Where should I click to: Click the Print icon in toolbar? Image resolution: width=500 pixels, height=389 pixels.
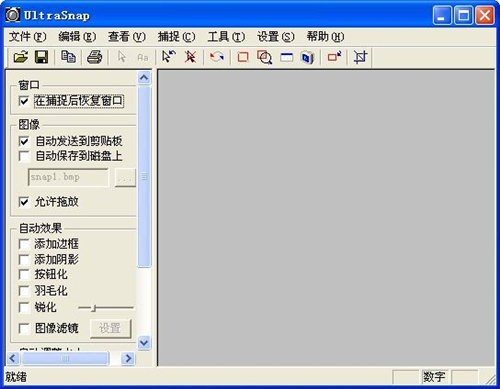tap(95, 57)
